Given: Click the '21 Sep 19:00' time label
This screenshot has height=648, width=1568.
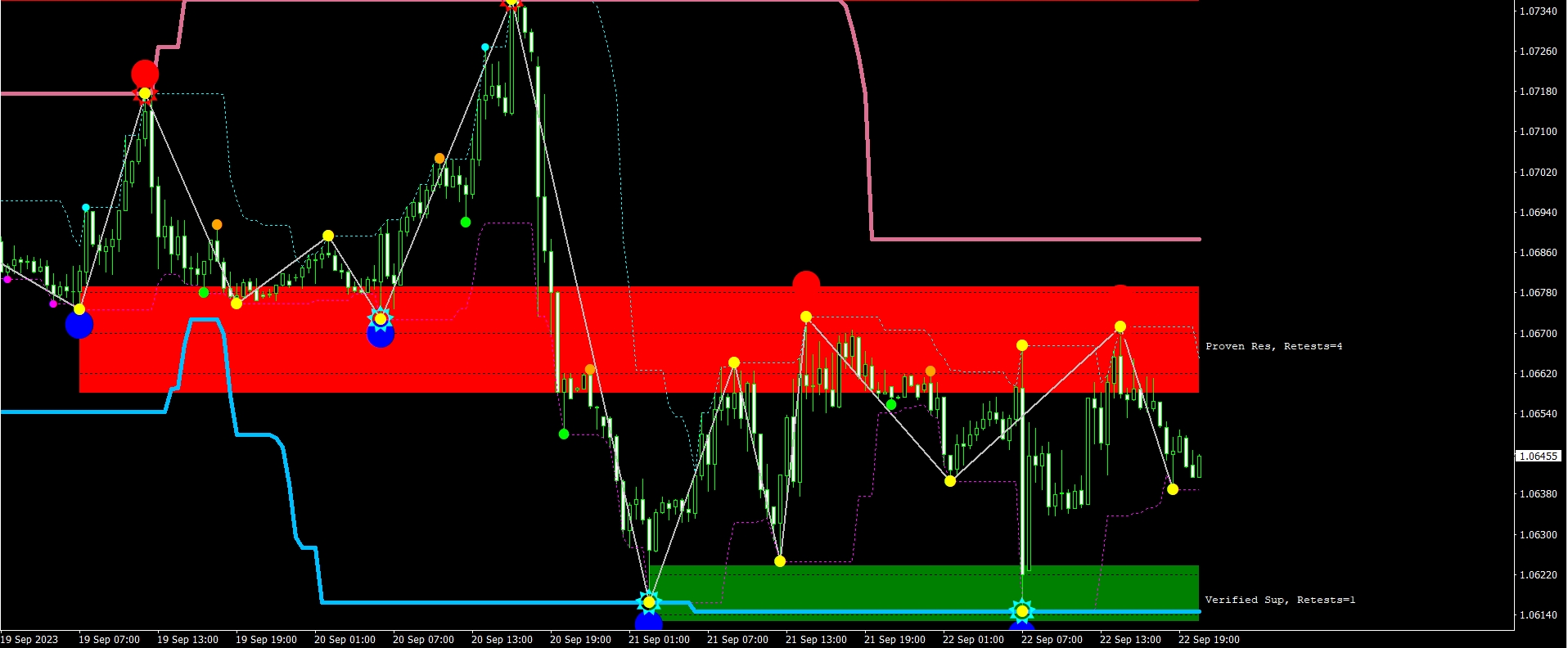Looking at the screenshot, I should coord(894,640).
